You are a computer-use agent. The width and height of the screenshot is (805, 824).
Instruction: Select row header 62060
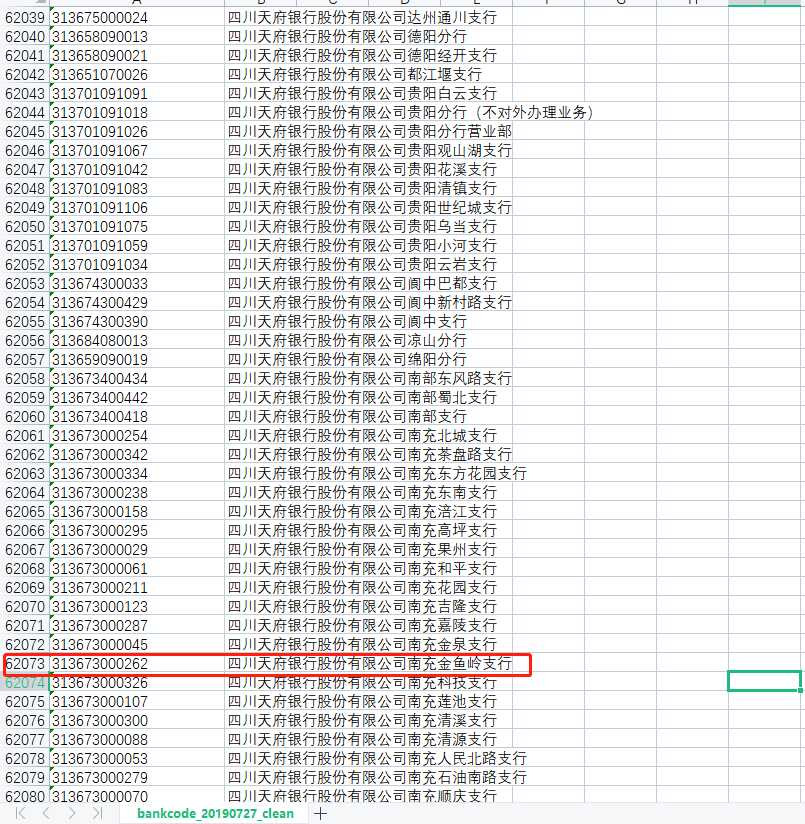click(25, 417)
